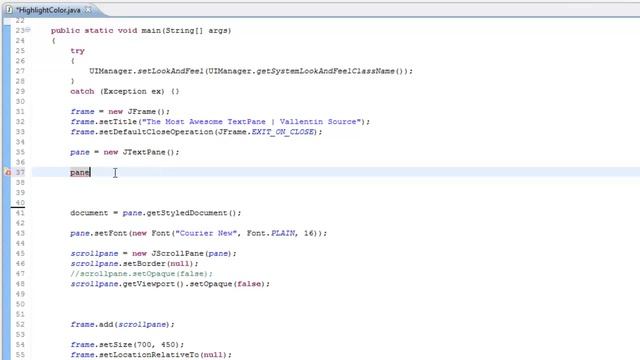Click line number 37 in the gutter
Viewport: 640px width, 360px height.
(x=20, y=172)
